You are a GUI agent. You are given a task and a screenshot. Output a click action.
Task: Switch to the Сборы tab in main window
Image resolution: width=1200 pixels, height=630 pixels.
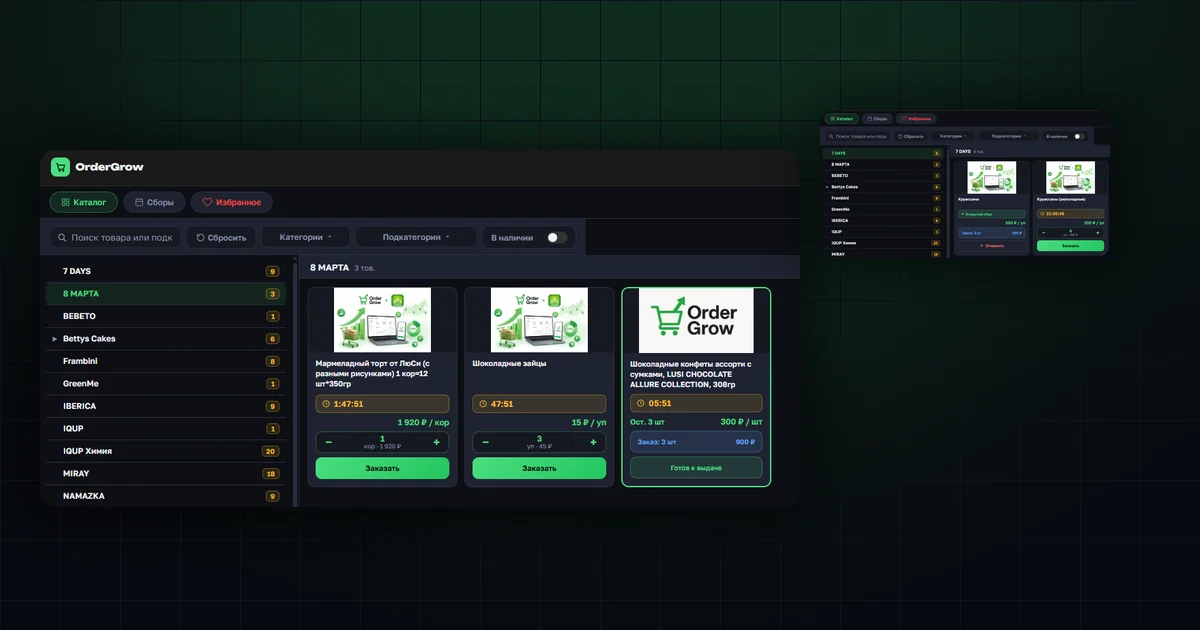pyautogui.click(x=154, y=202)
